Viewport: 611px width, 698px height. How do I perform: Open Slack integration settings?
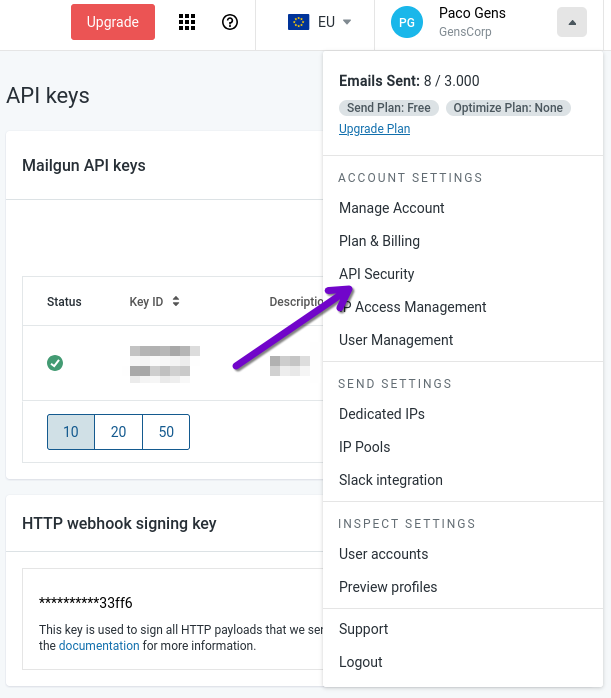pos(390,480)
